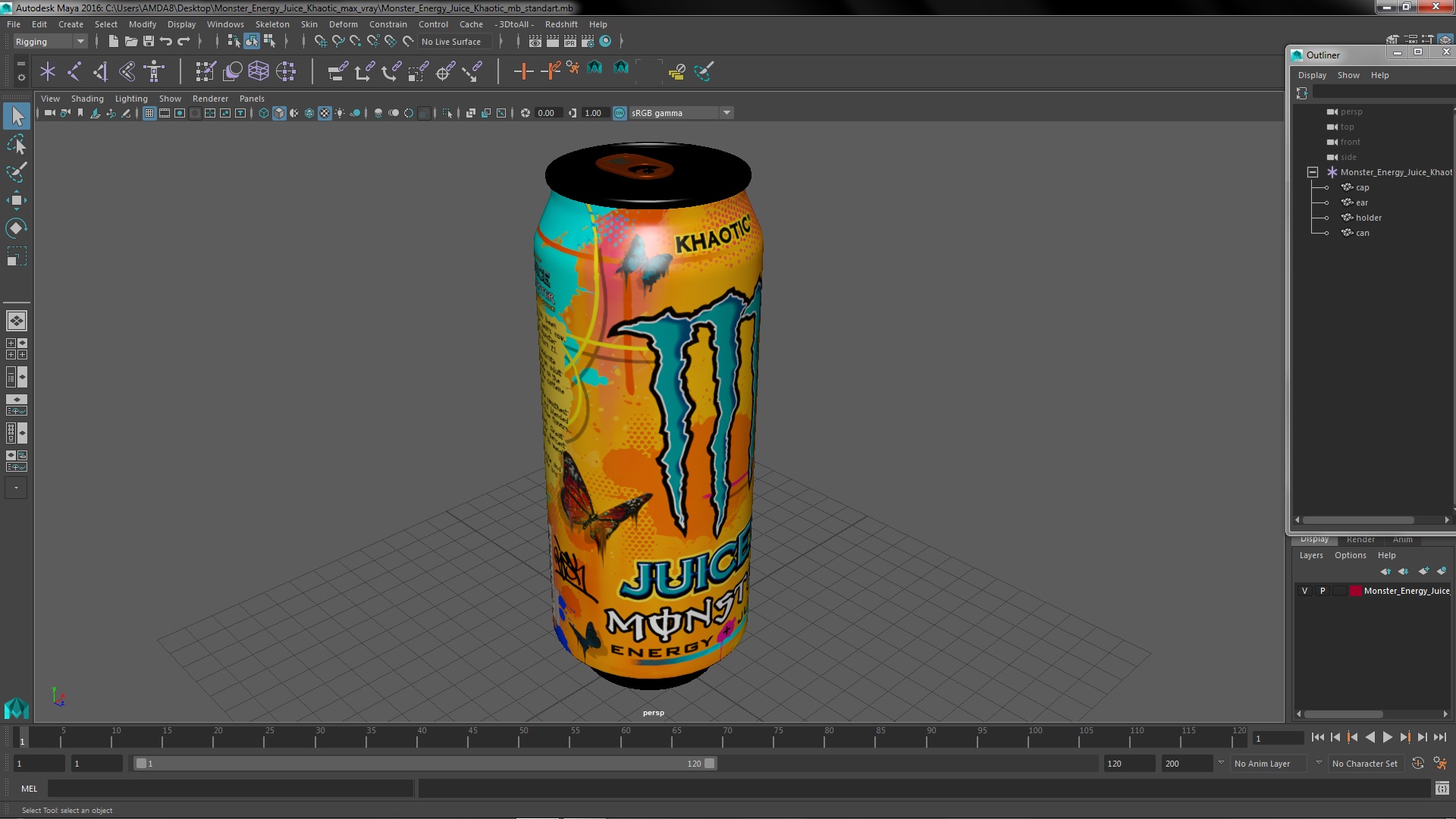
Task: Click the red layer color swatch
Action: [1355, 591]
